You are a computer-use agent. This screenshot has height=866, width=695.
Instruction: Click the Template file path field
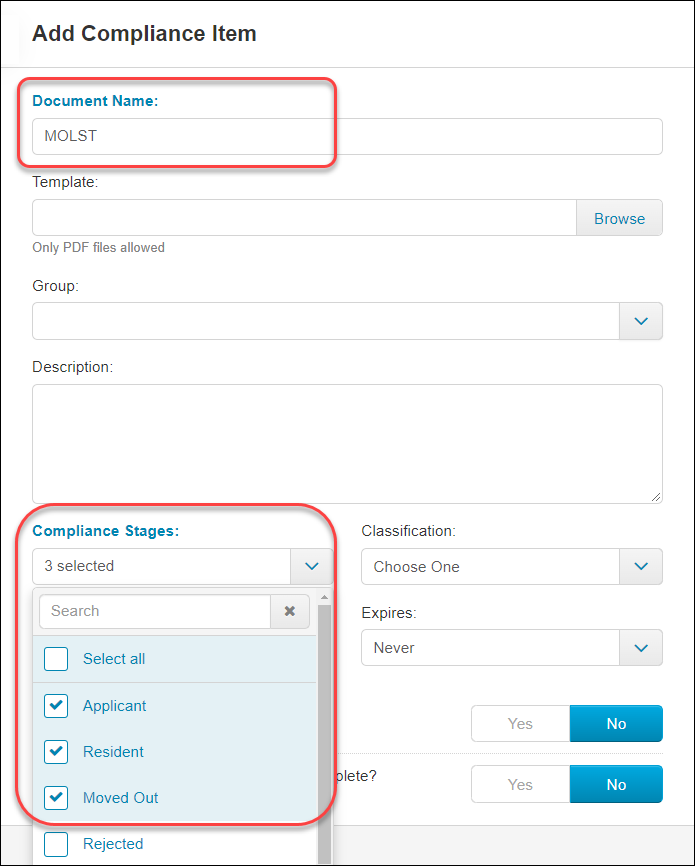pyautogui.click(x=304, y=218)
